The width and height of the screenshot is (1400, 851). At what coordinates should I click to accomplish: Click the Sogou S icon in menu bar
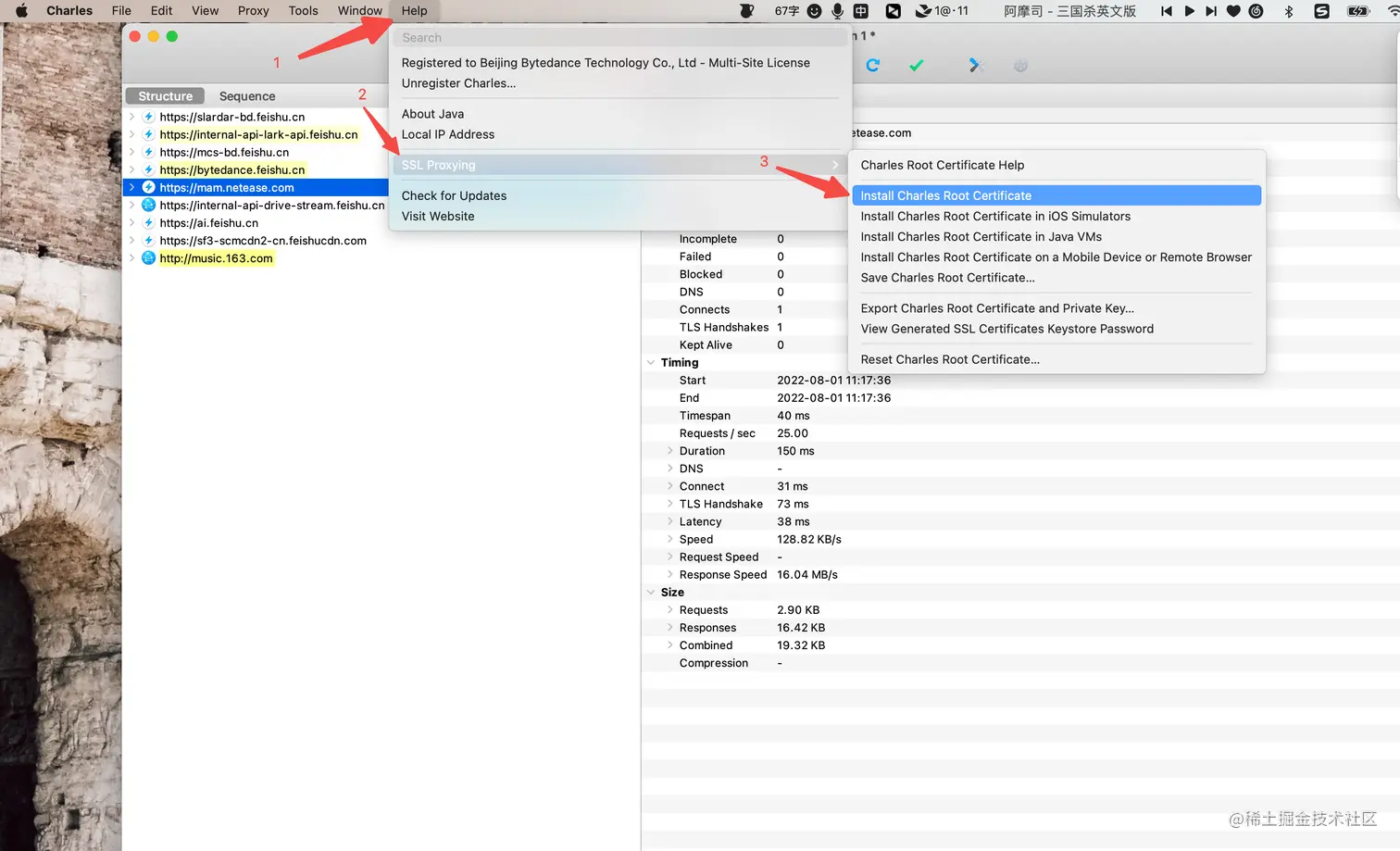1322,11
